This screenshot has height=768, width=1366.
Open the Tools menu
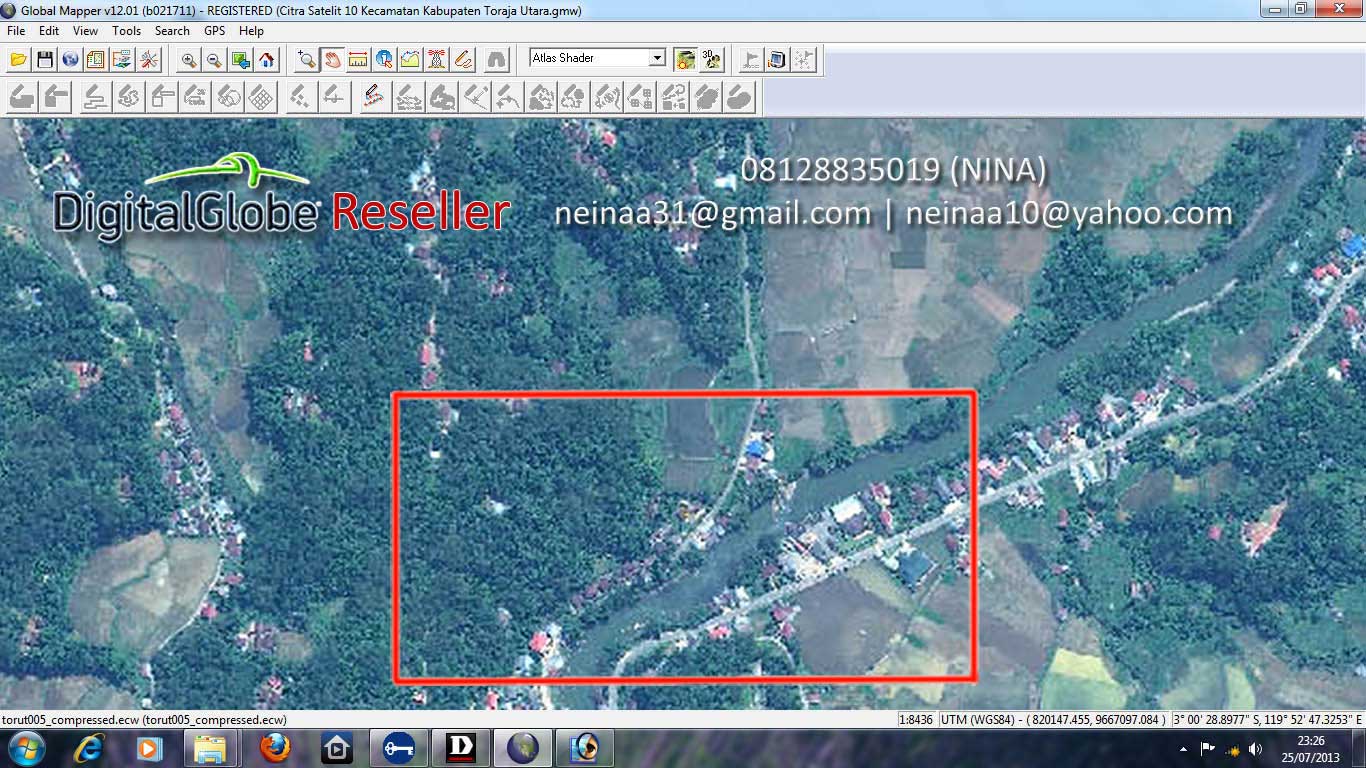coord(126,30)
